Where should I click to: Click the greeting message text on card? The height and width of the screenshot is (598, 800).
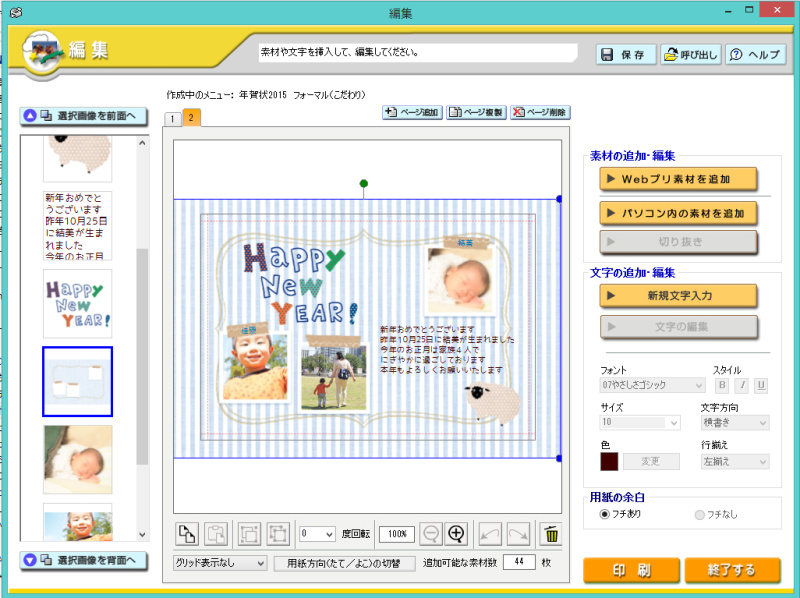coord(447,350)
